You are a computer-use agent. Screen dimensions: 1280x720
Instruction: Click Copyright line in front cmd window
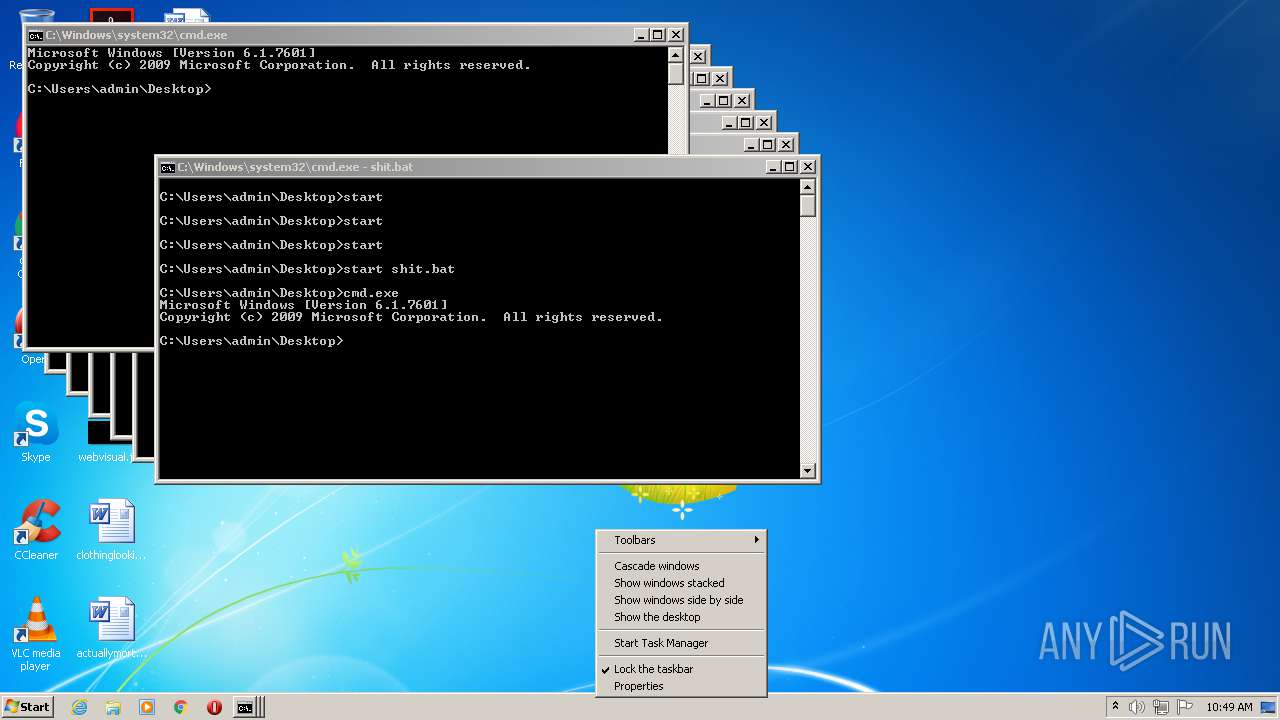point(411,317)
